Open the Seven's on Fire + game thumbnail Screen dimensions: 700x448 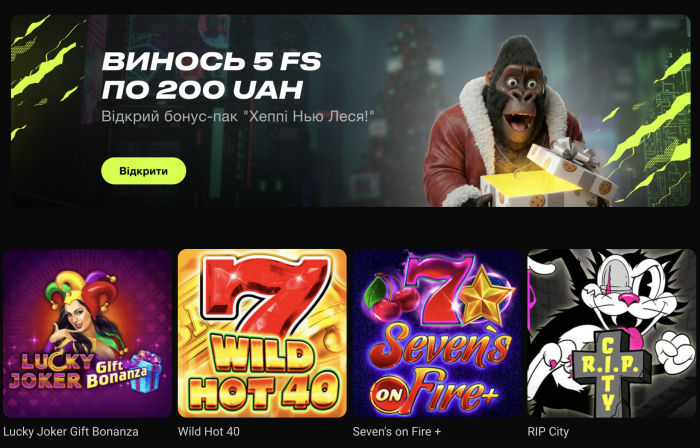(437, 333)
